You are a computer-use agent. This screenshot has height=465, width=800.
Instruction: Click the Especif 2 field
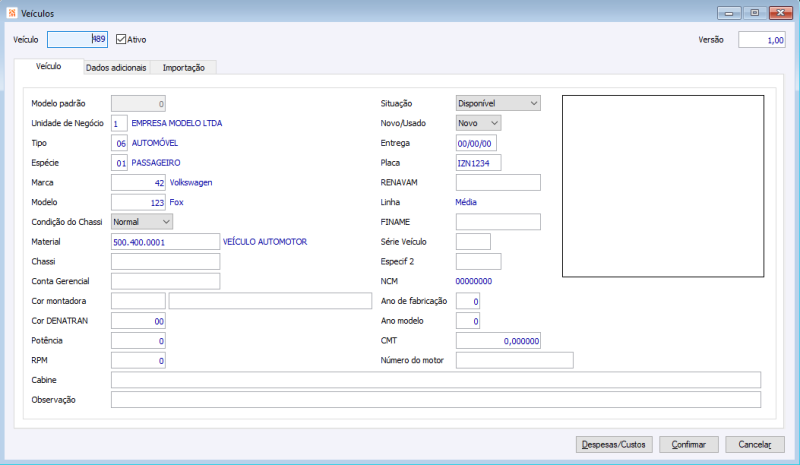(478, 261)
